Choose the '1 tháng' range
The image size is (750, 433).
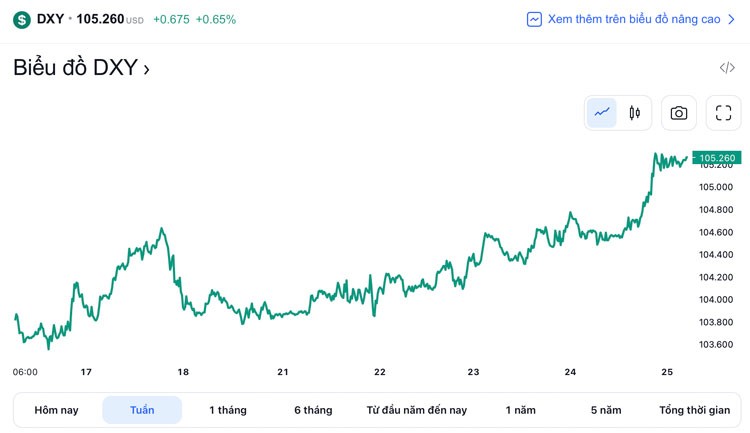coord(228,410)
